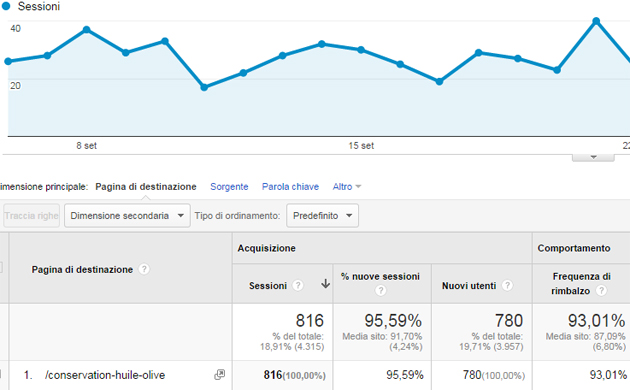Screen dimensions: 630x390
Task: Open help icon under % nuove sessioni
Action: click(380, 290)
